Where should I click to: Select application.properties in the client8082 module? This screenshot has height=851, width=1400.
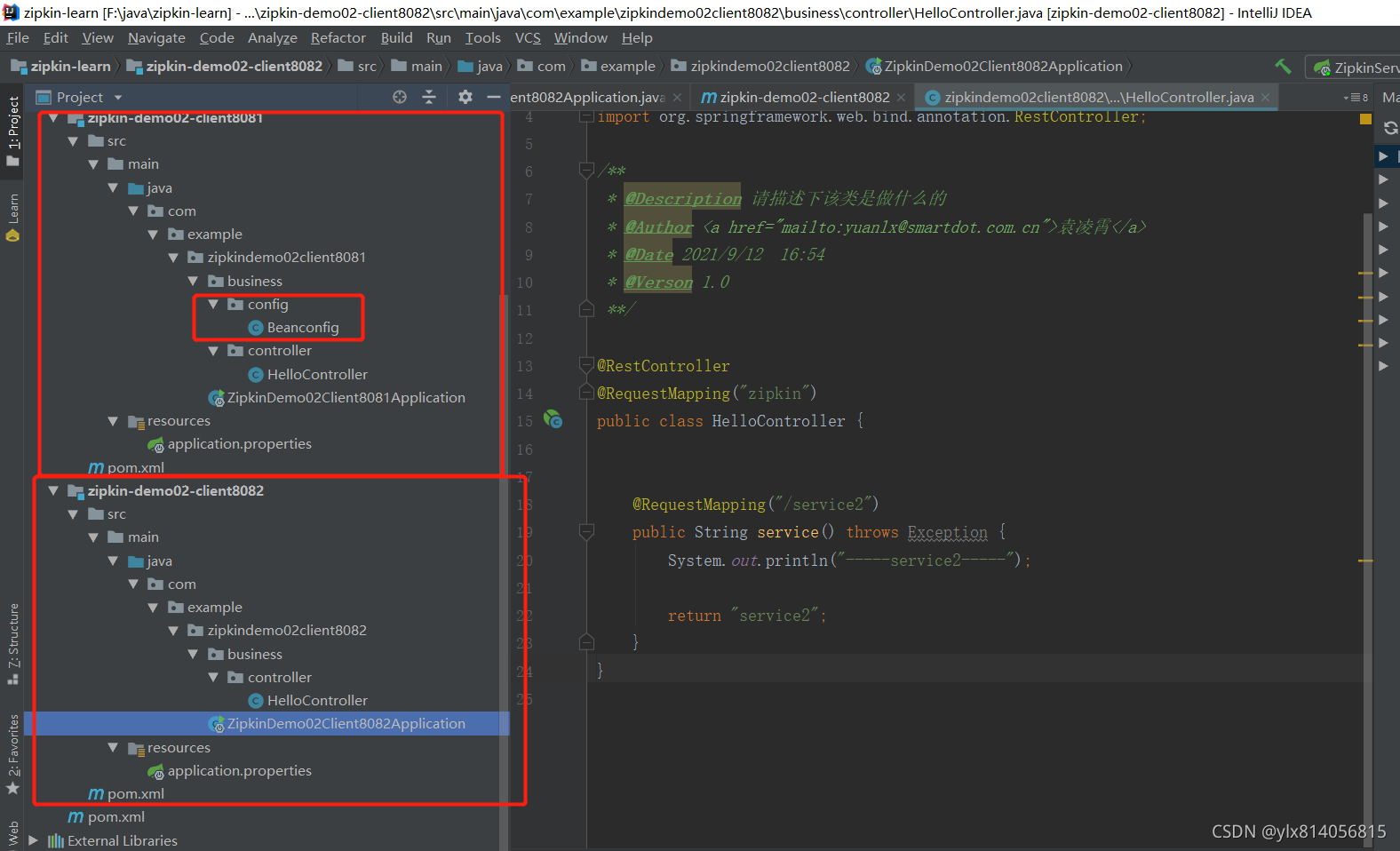click(230, 771)
